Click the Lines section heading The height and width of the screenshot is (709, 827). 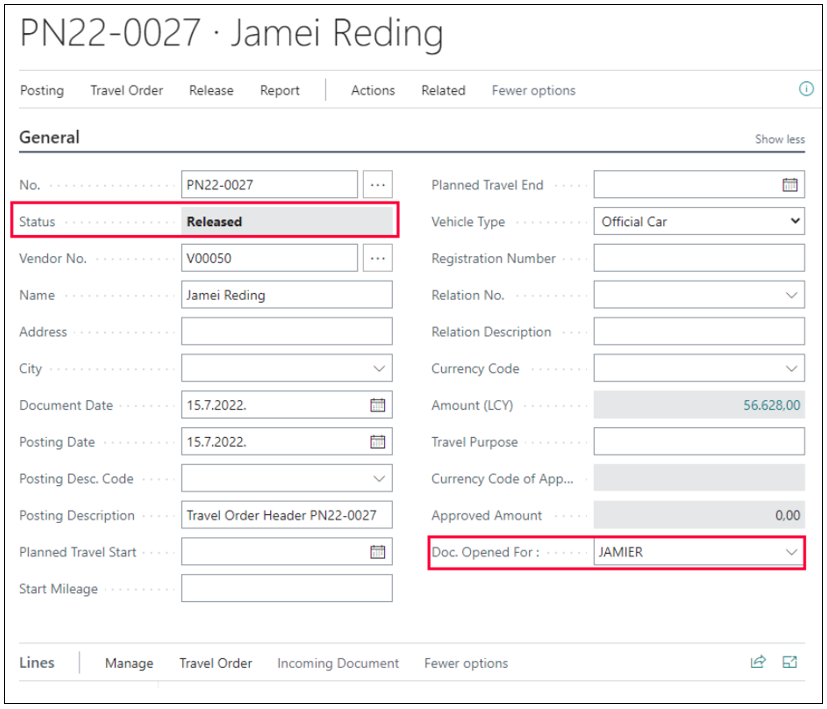click(x=36, y=662)
